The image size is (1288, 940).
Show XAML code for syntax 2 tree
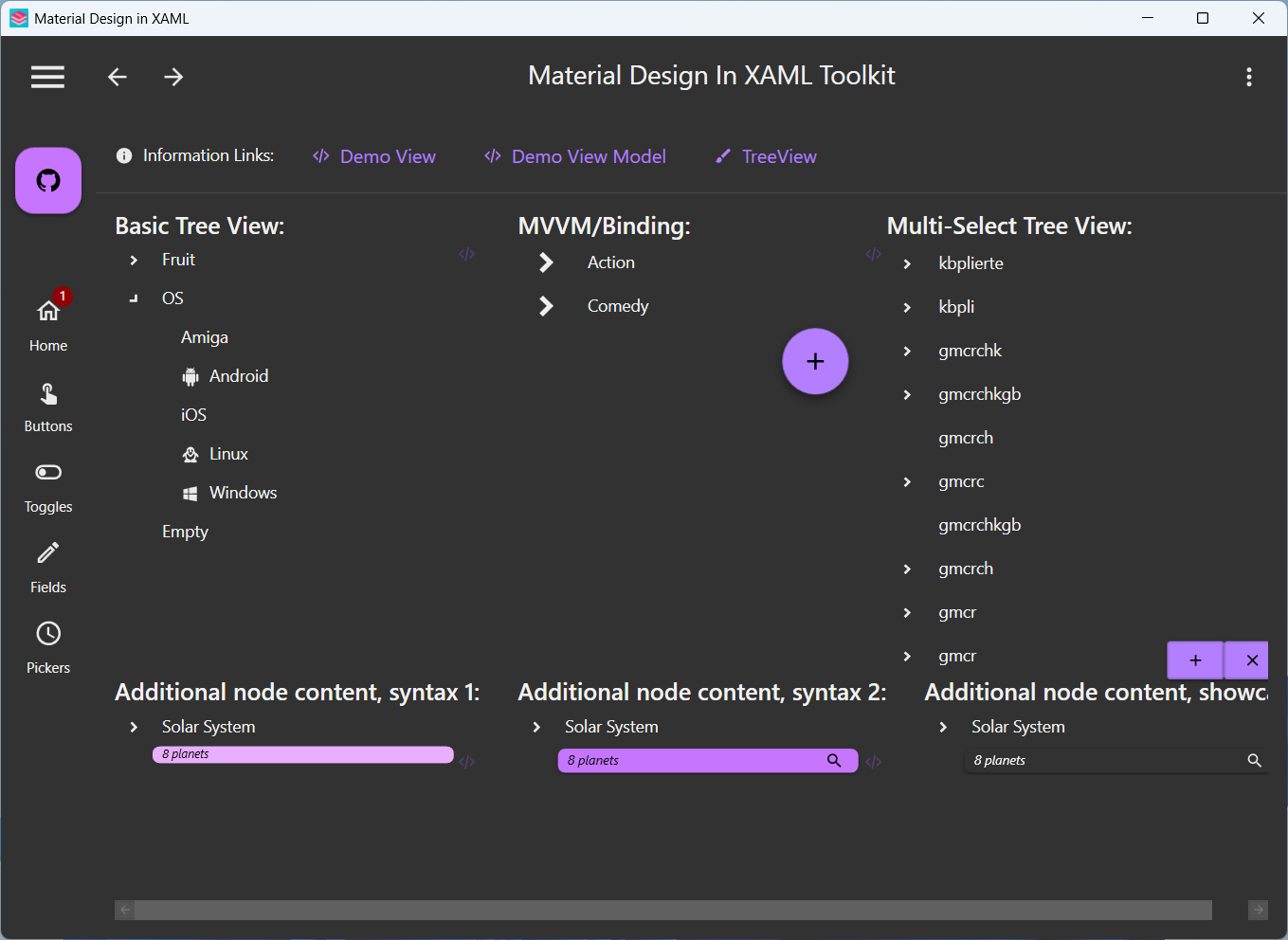click(874, 762)
